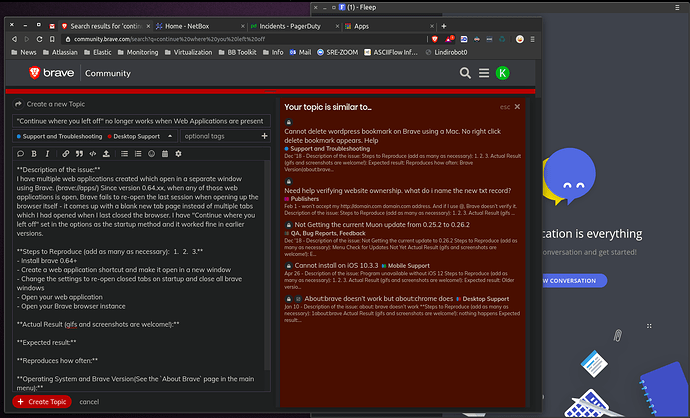Click the optional tags input field
This screenshot has width=690, height=418.
tap(220, 136)
